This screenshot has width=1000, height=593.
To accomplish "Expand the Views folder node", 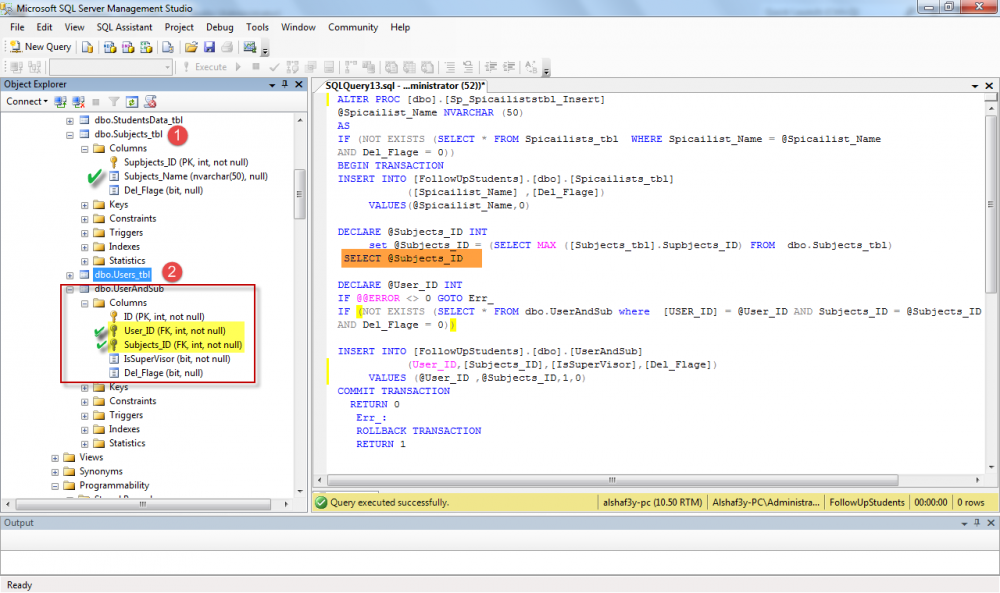I will pyautogui.click(x=55, y=458).
